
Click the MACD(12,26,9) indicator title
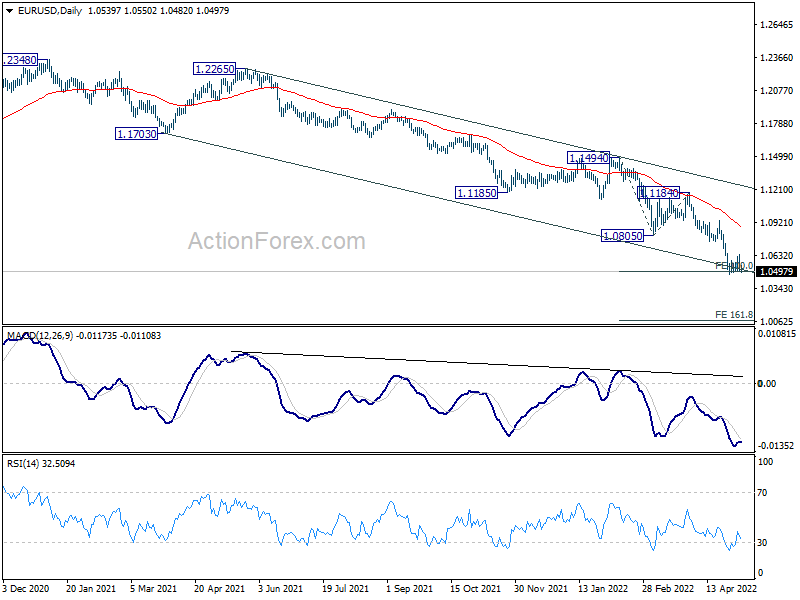pos(39,336)
